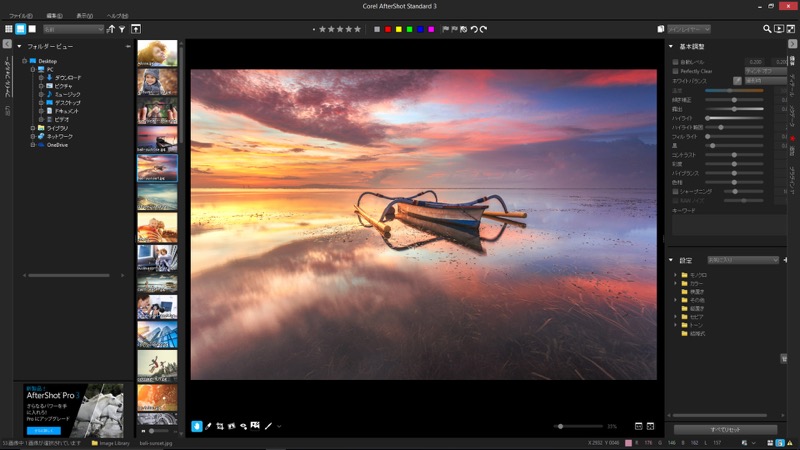The image size is (800, 450).
Task: Switch to the output vertical tab on left
Action: click(x=7, y=111)
